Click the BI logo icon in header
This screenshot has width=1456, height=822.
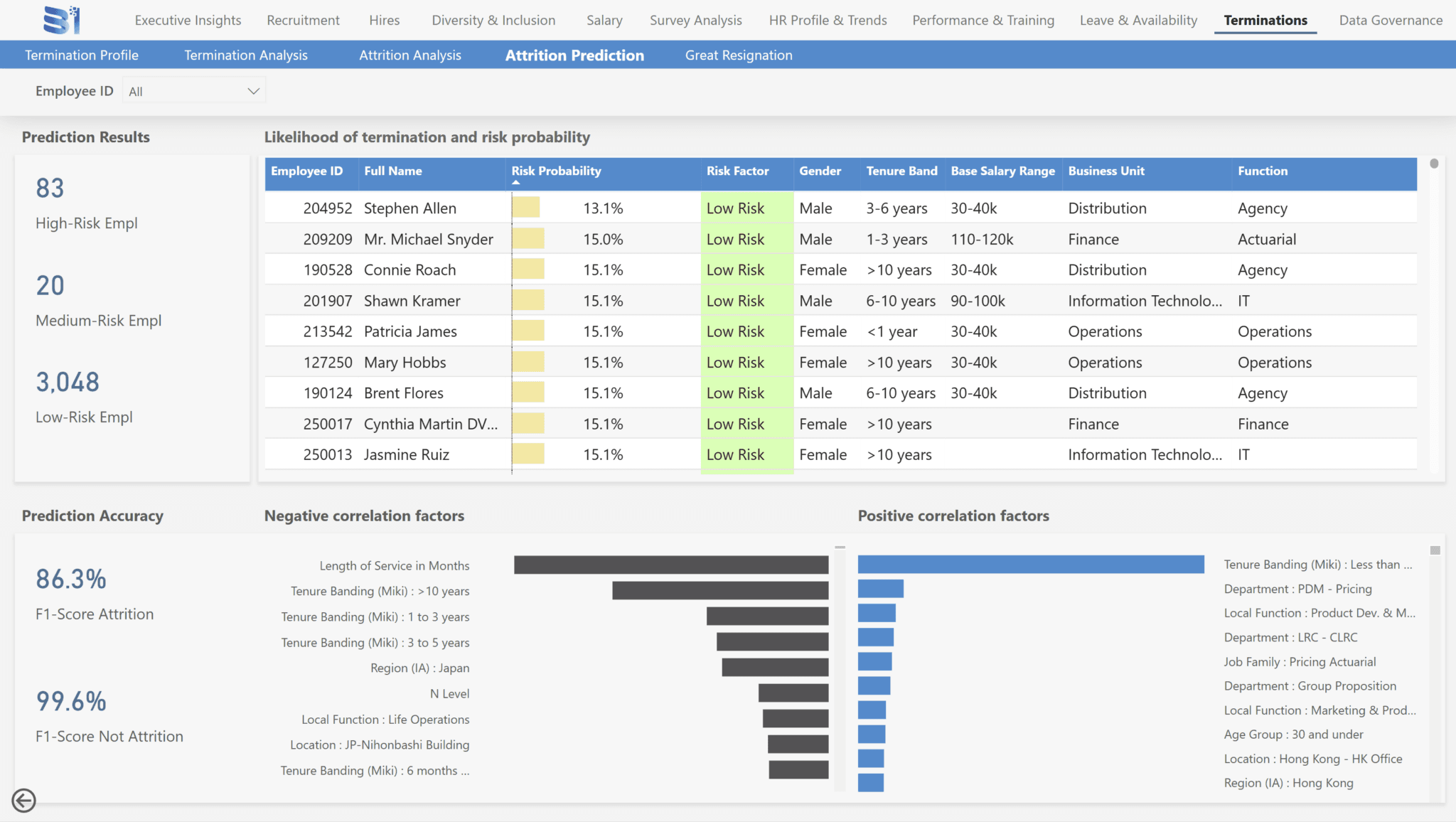pyautogui.click(x=61, y=20)
